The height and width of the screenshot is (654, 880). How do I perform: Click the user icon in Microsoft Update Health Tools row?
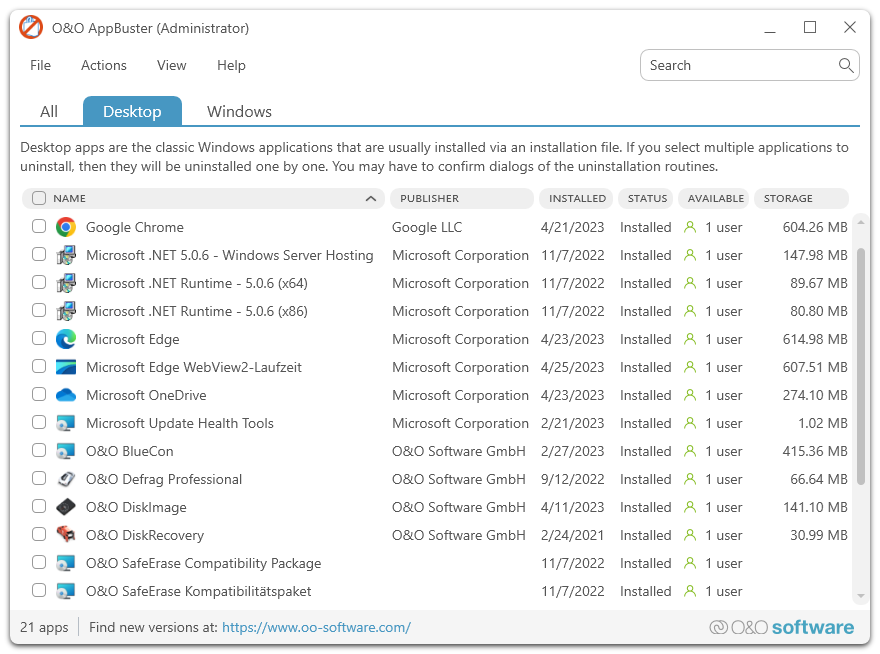(690, 423)
